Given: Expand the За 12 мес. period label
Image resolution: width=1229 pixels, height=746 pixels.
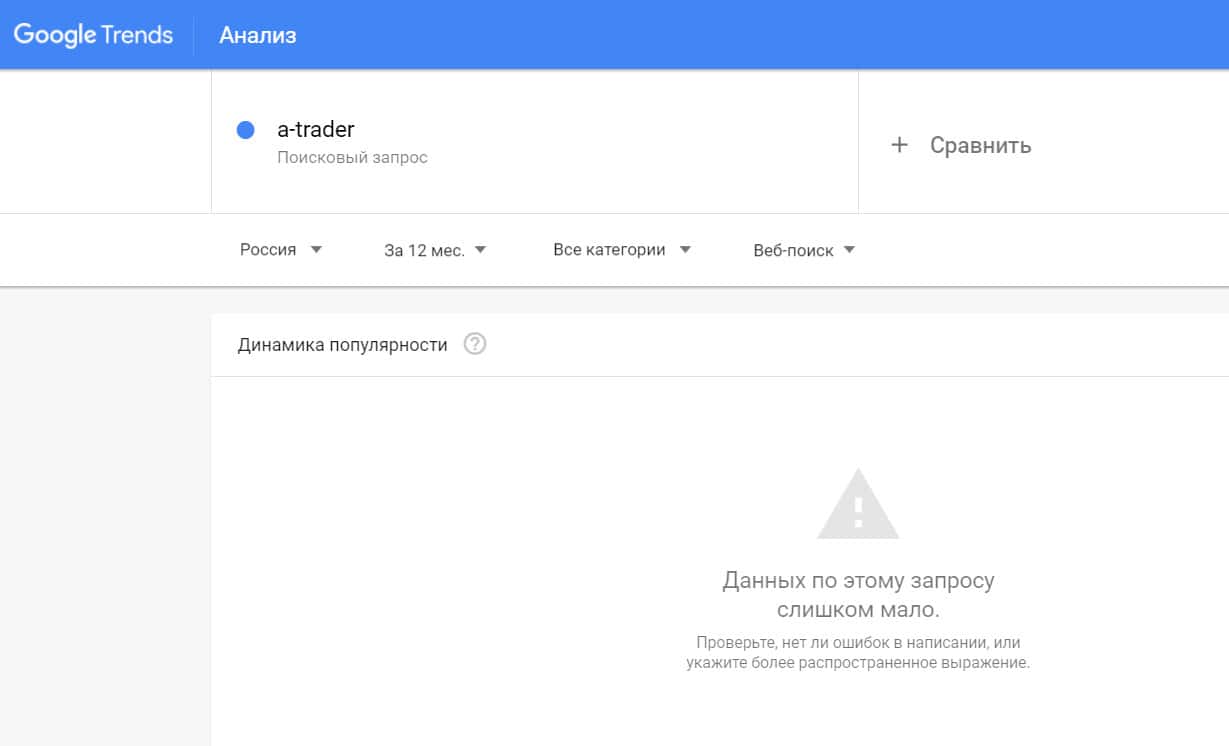Looking at the screenshot, I should click(x=424, y=250).
